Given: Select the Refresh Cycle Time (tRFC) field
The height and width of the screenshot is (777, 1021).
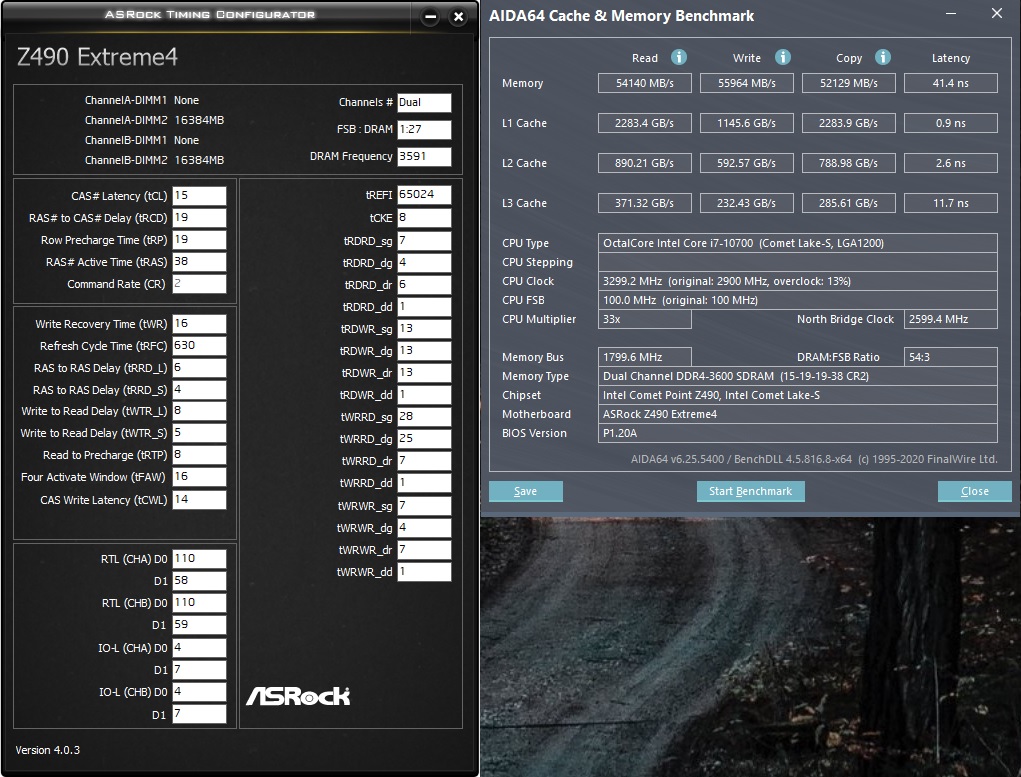Looking at the screenshot, I should (199, 346).
